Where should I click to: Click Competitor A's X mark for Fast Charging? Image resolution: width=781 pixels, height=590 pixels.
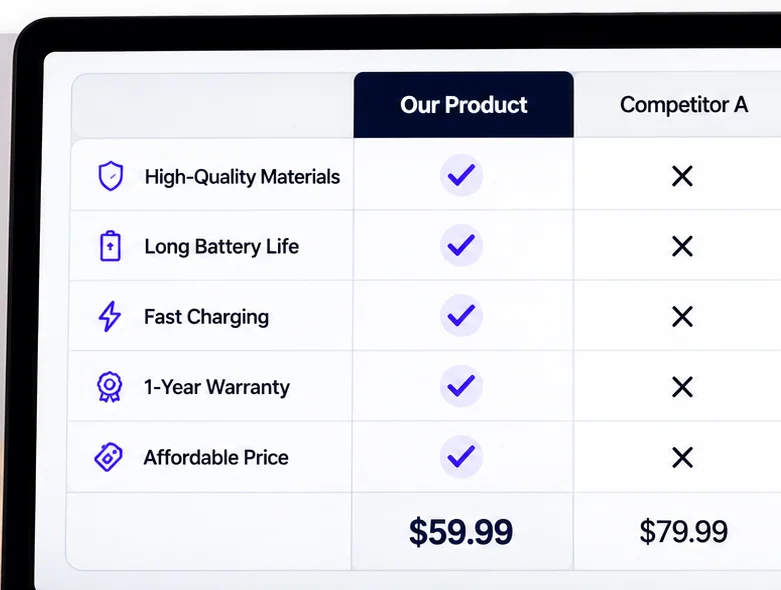pyautogui.click(x=682, y=317)
